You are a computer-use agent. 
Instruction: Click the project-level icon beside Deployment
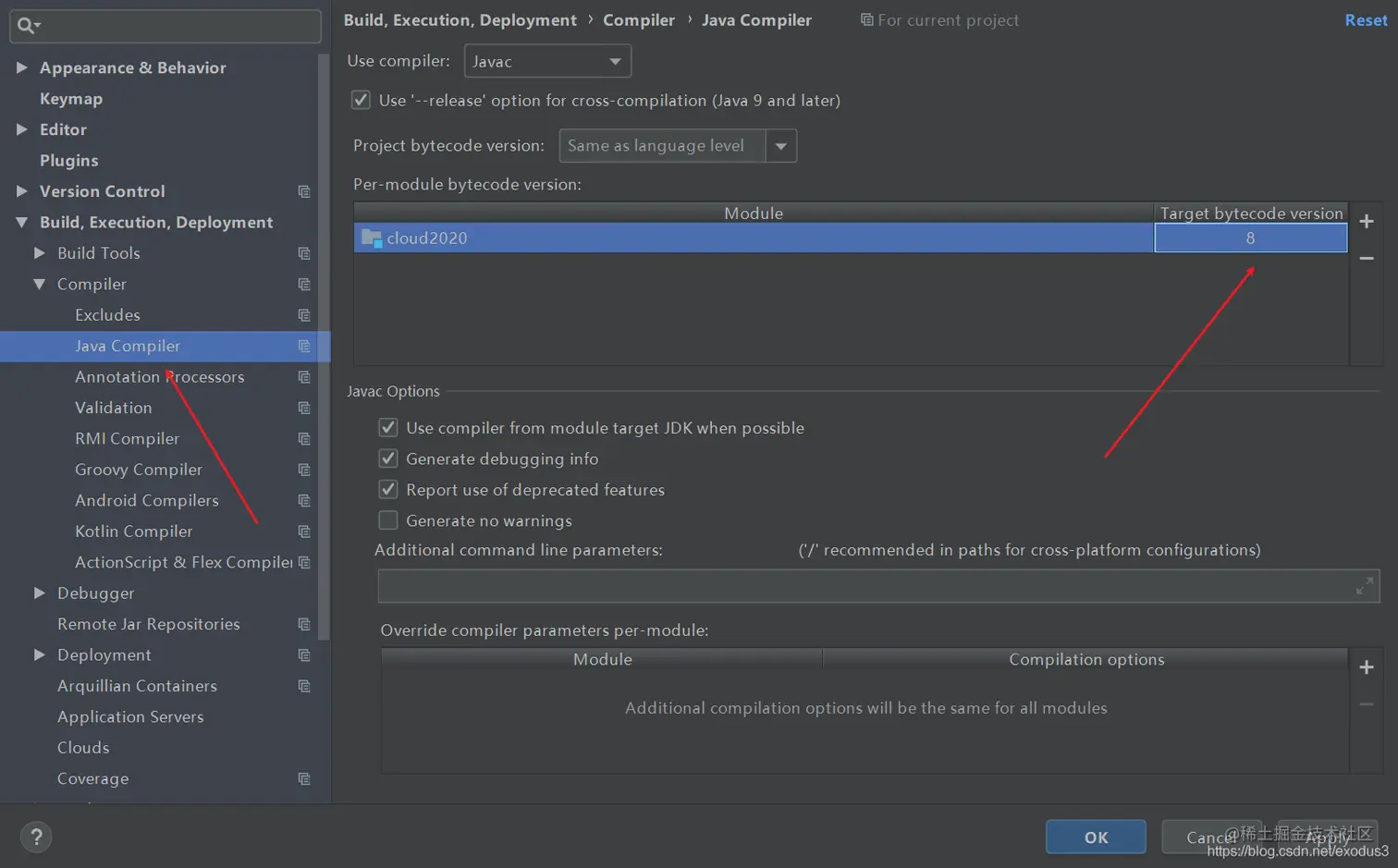pyautogui.click(x=303, y=655)
